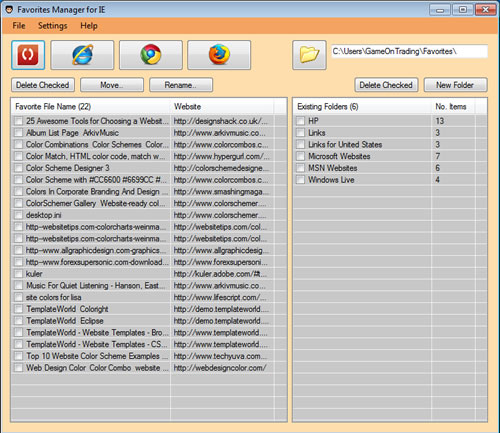Sort by Favorite File Name column header
500x433 pixels.
click(x=91, y=107)
